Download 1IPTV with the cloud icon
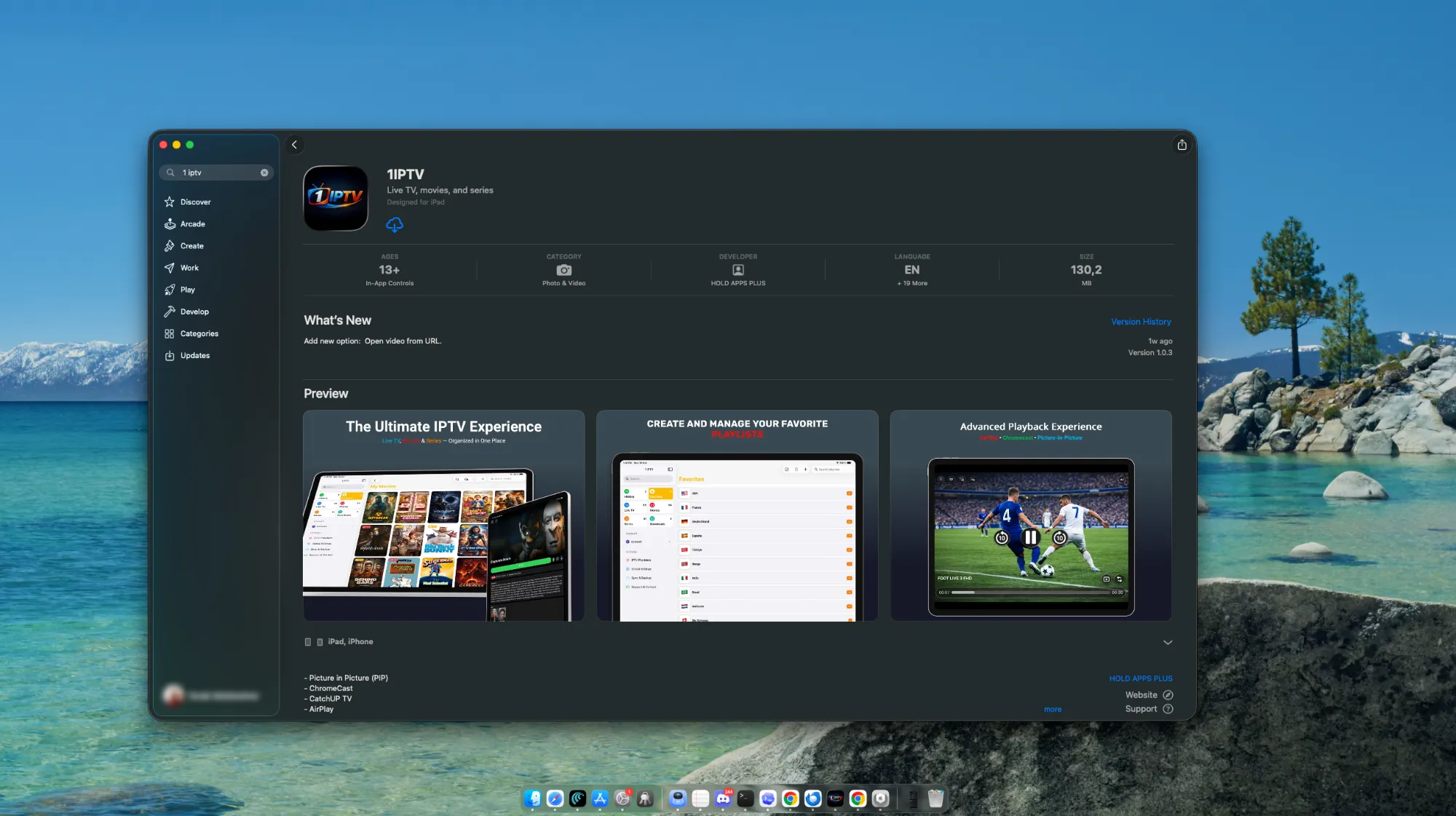Image resolution: width=1456 pixels, height=816 pixels. 395,225
